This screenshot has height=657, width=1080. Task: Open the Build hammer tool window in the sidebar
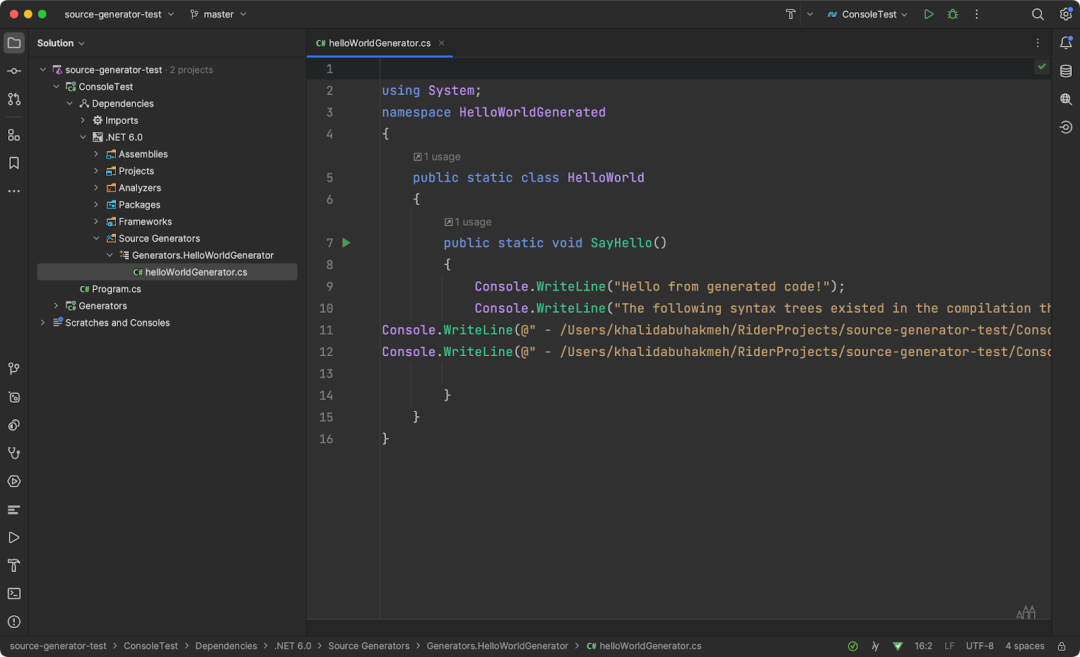14,565
